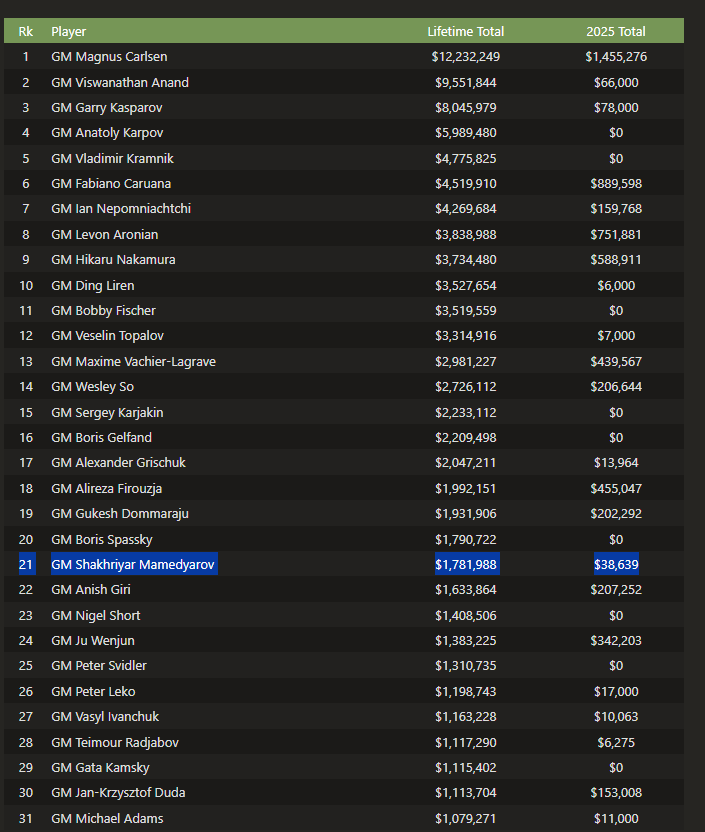Image resolution: width=705 pixels, height=832 pixels.
Task: Open GM Magnus Carlsen's player entry
Action: pos(109,57)
